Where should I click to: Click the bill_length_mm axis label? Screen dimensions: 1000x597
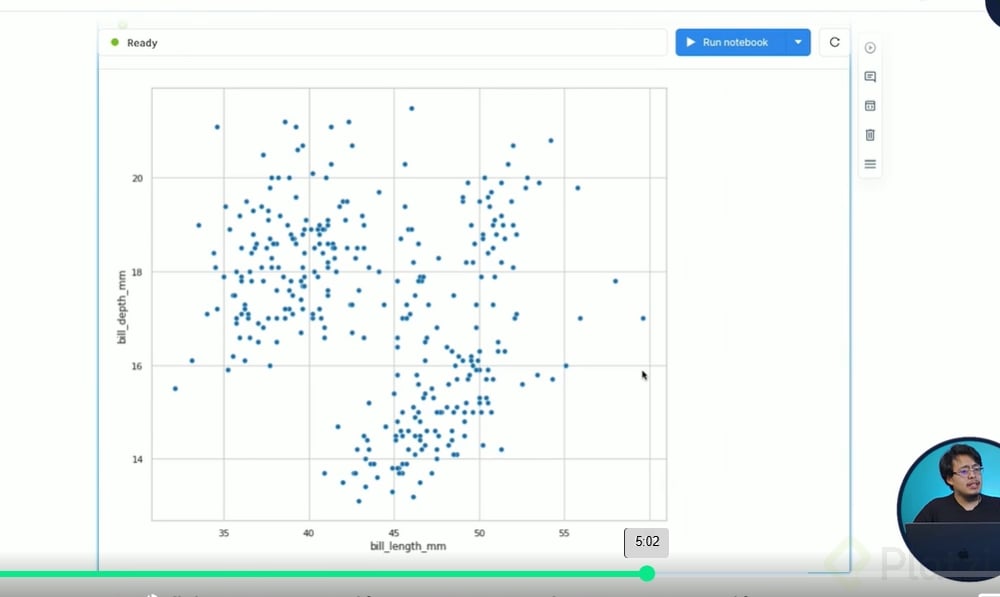tap(408, 546)
